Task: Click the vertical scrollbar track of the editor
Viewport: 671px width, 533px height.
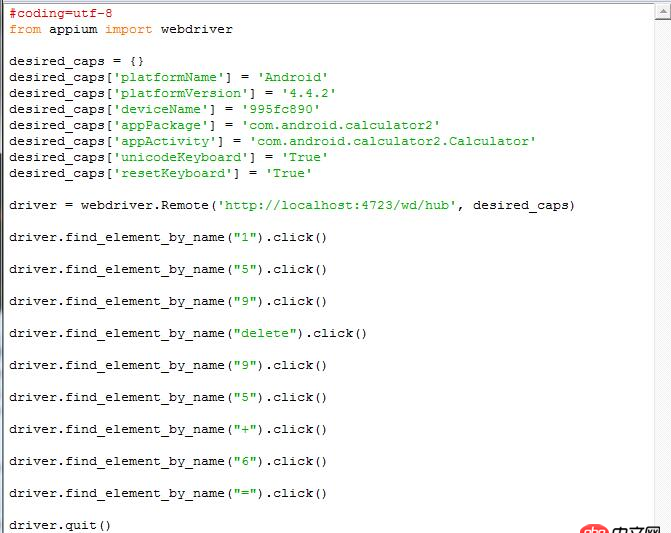Action: 662,274
